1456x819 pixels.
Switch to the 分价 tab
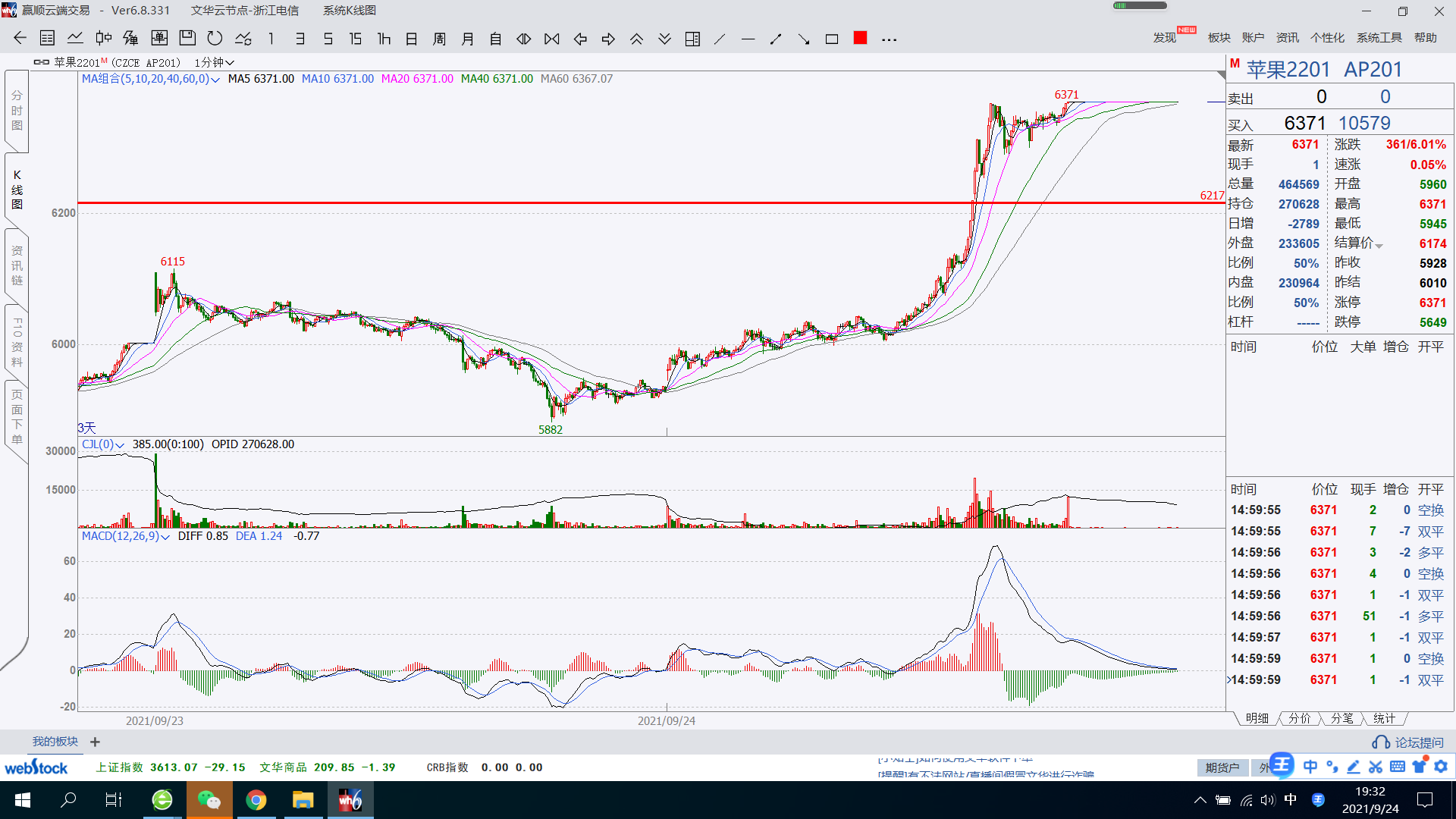point(1299,718)
